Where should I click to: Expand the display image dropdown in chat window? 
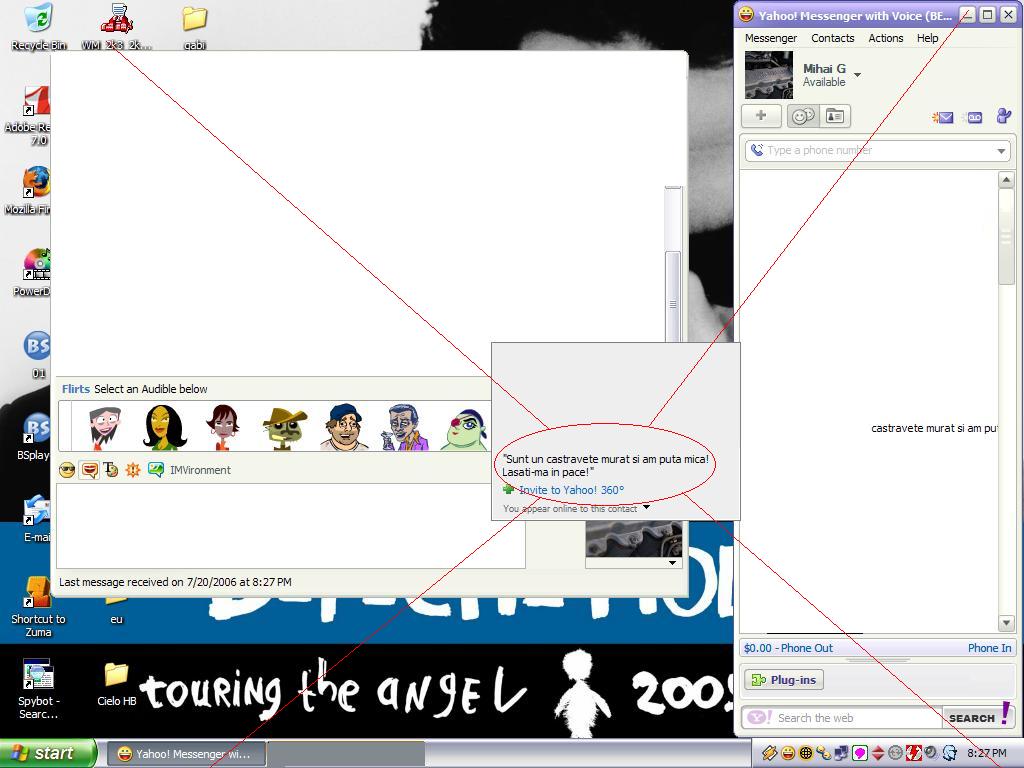point(673,562)
